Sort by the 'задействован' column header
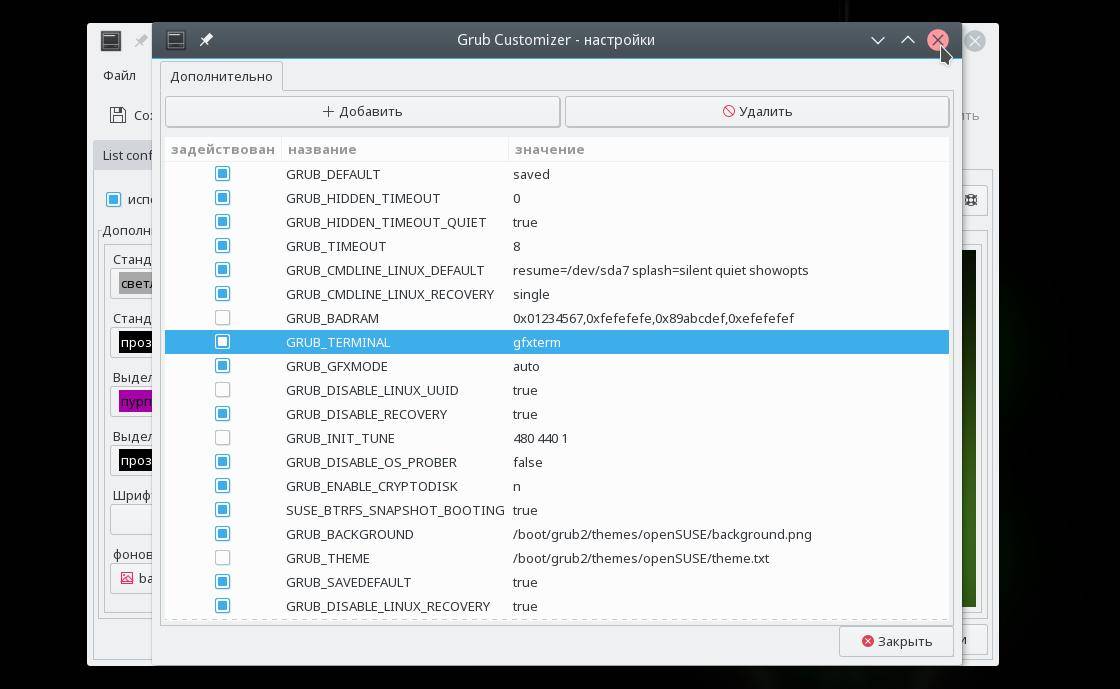Viewport: 1120px width, 689px height. click(x=222, y=149)
